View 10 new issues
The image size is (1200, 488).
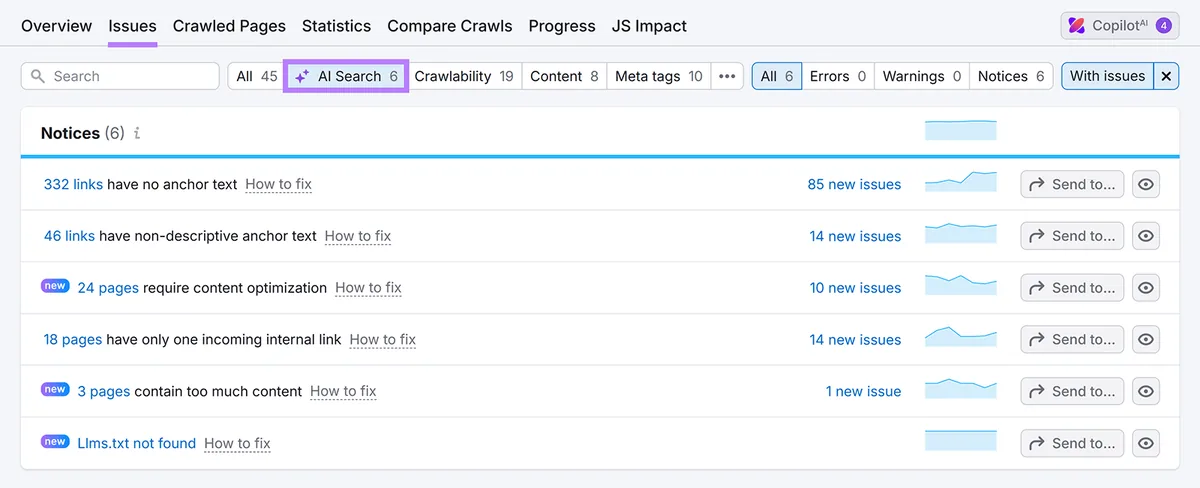pyautogui.click(x=855, y=288)
